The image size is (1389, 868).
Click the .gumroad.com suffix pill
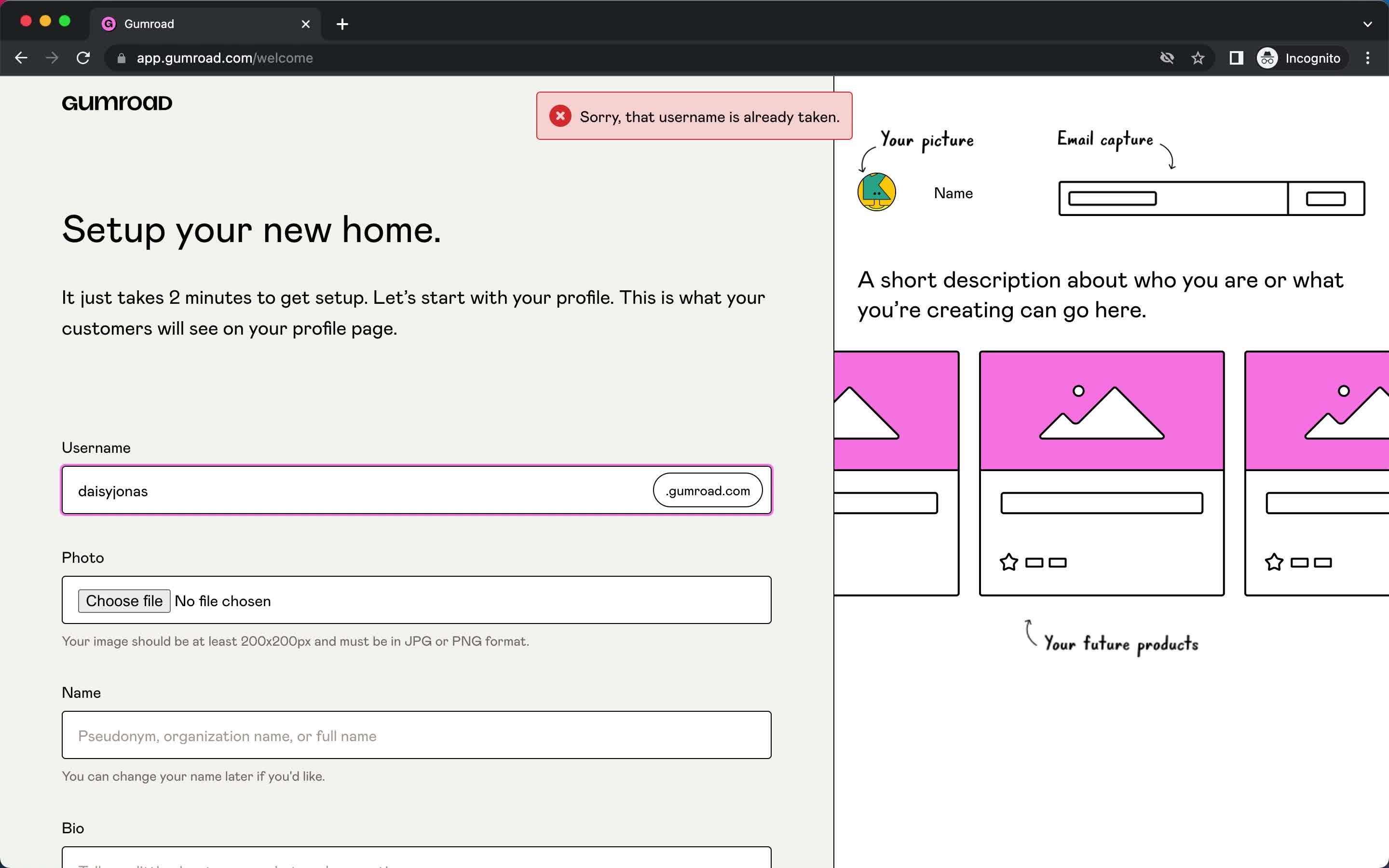click(x=708, y=490)
